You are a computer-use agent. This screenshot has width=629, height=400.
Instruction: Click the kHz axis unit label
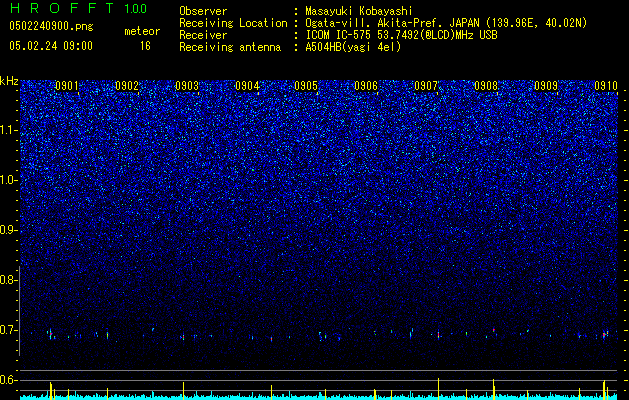pos(9,81)
